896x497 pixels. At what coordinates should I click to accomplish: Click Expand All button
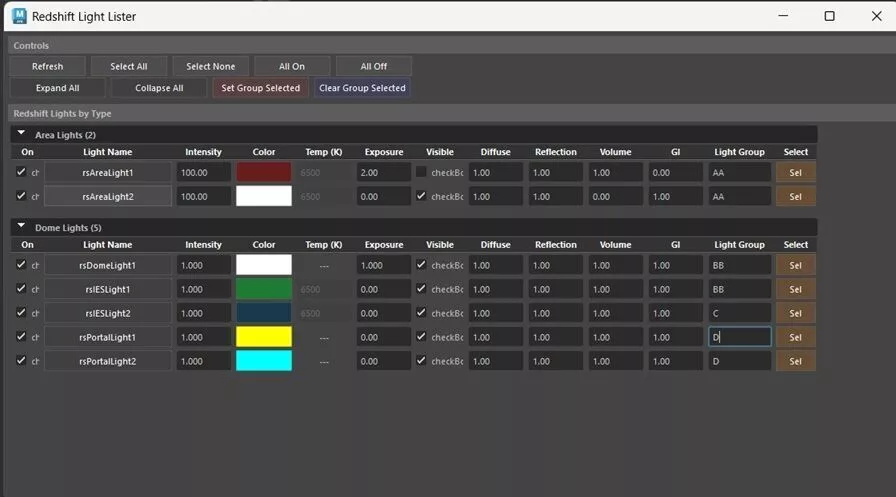(58, 88)
